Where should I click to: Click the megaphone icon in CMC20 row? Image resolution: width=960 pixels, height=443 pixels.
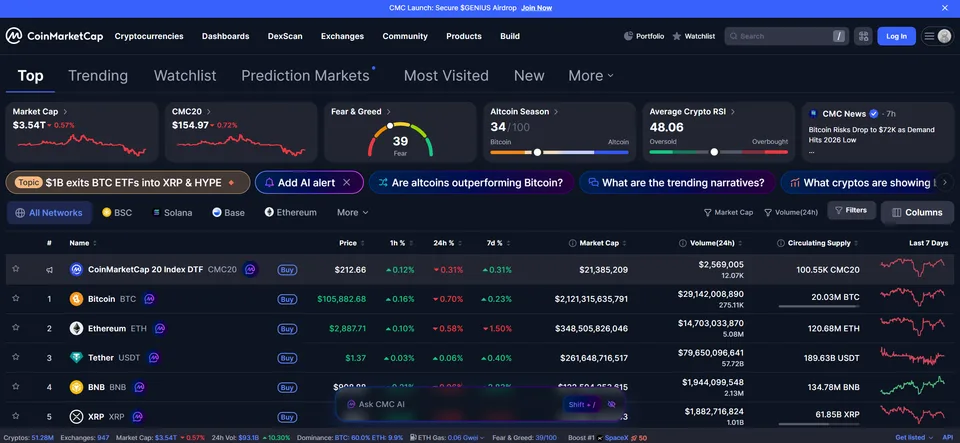[49, 269]
